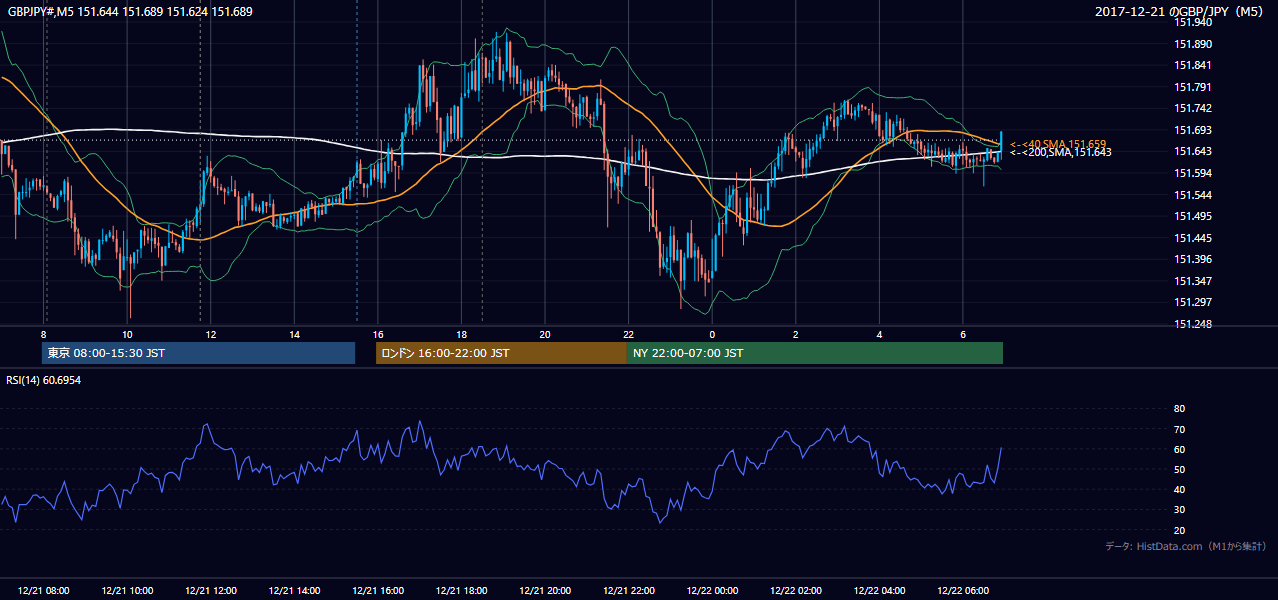Image resolution: width=1278 pixels, height=600 pixels.
Task: Click the 12/21 10:00 date axis label
Action: 127,591
